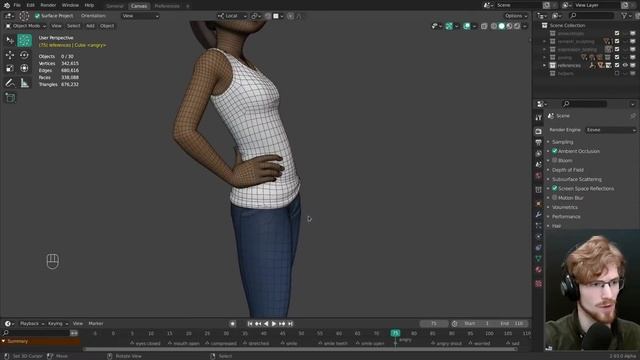Choose the Rotate tool

[24, 55]
